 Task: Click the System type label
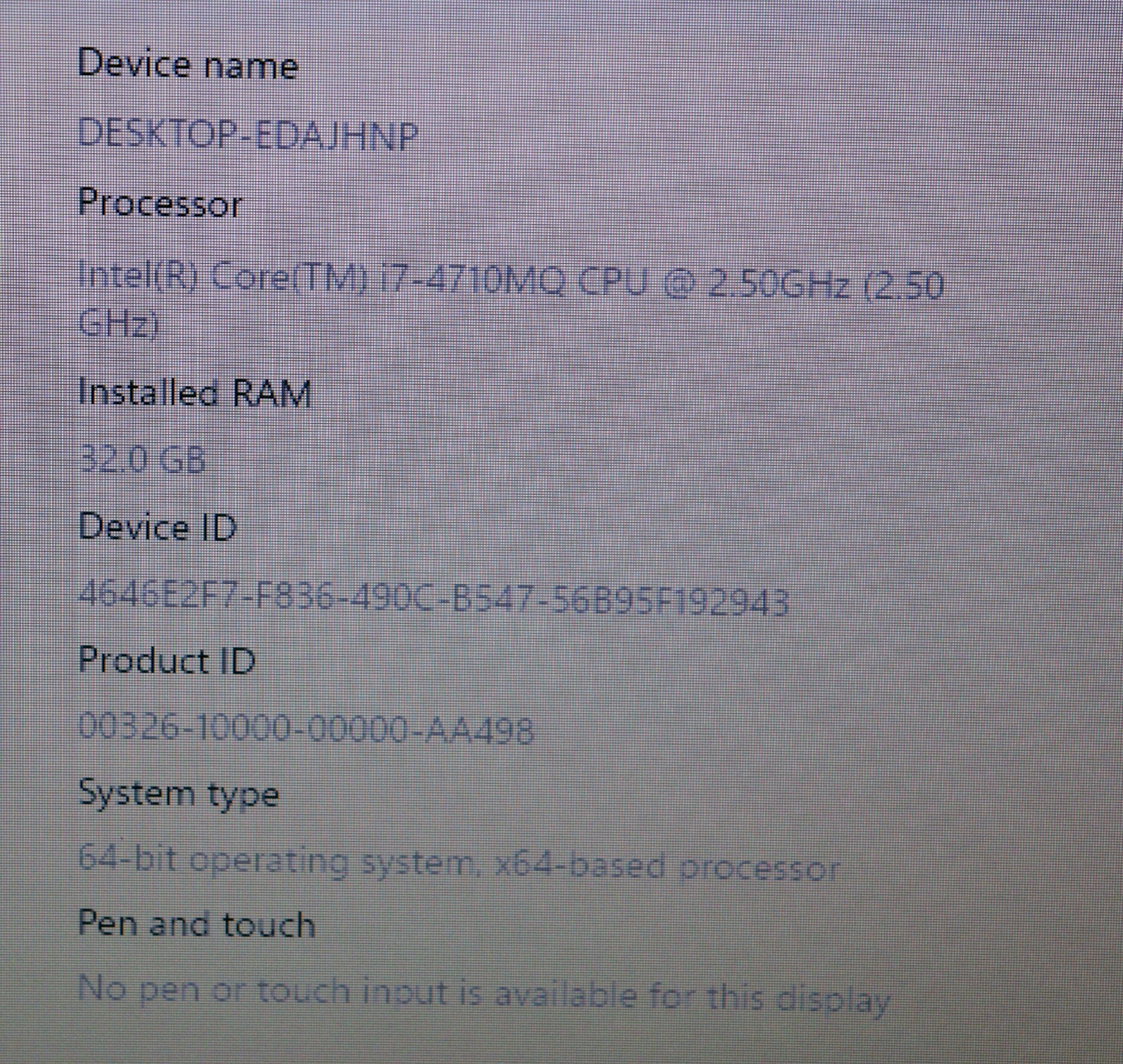[178, 794]
